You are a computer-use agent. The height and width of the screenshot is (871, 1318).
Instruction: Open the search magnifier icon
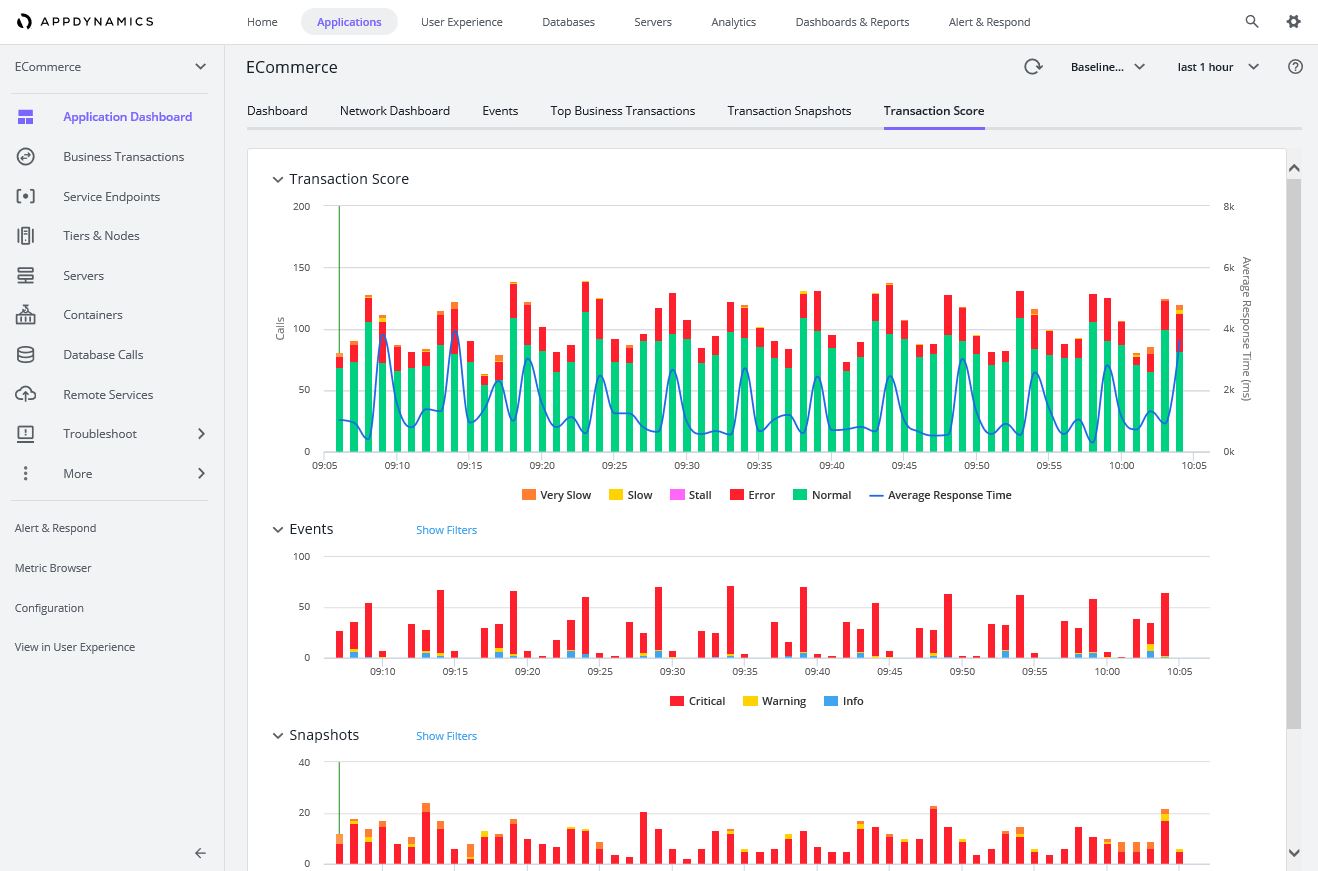[1252, 21]
